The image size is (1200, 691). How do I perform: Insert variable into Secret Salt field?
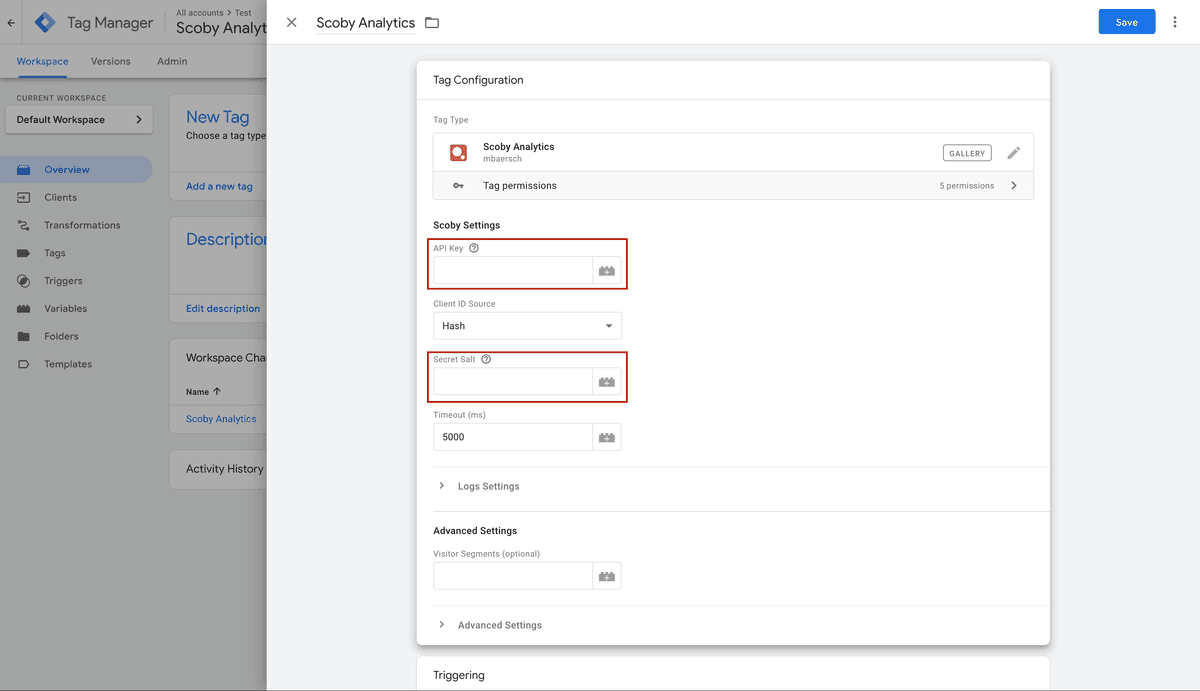[x=607, y=381]
